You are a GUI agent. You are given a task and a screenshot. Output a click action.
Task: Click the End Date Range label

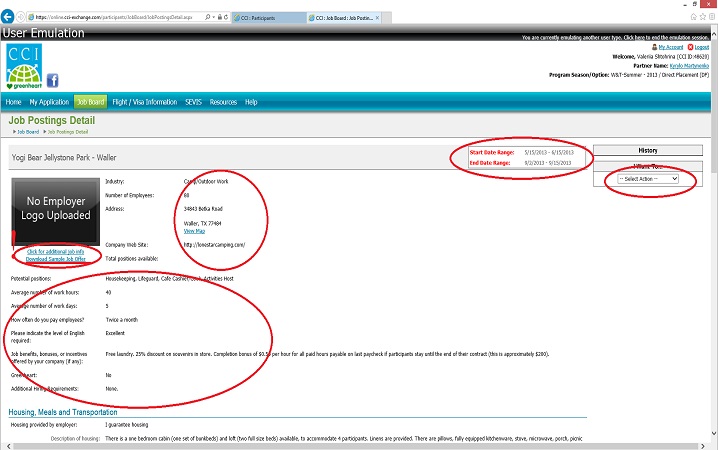coord(490,163)
